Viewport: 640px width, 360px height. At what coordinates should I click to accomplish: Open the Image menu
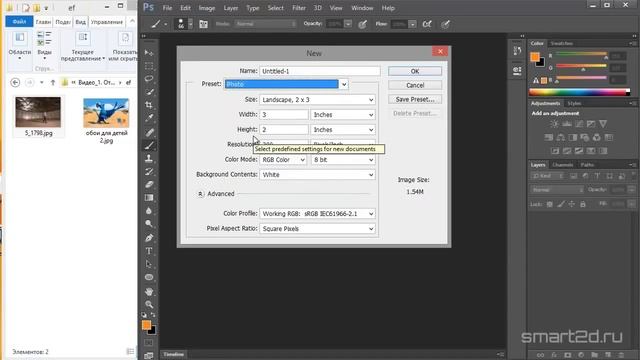(207, 8)
